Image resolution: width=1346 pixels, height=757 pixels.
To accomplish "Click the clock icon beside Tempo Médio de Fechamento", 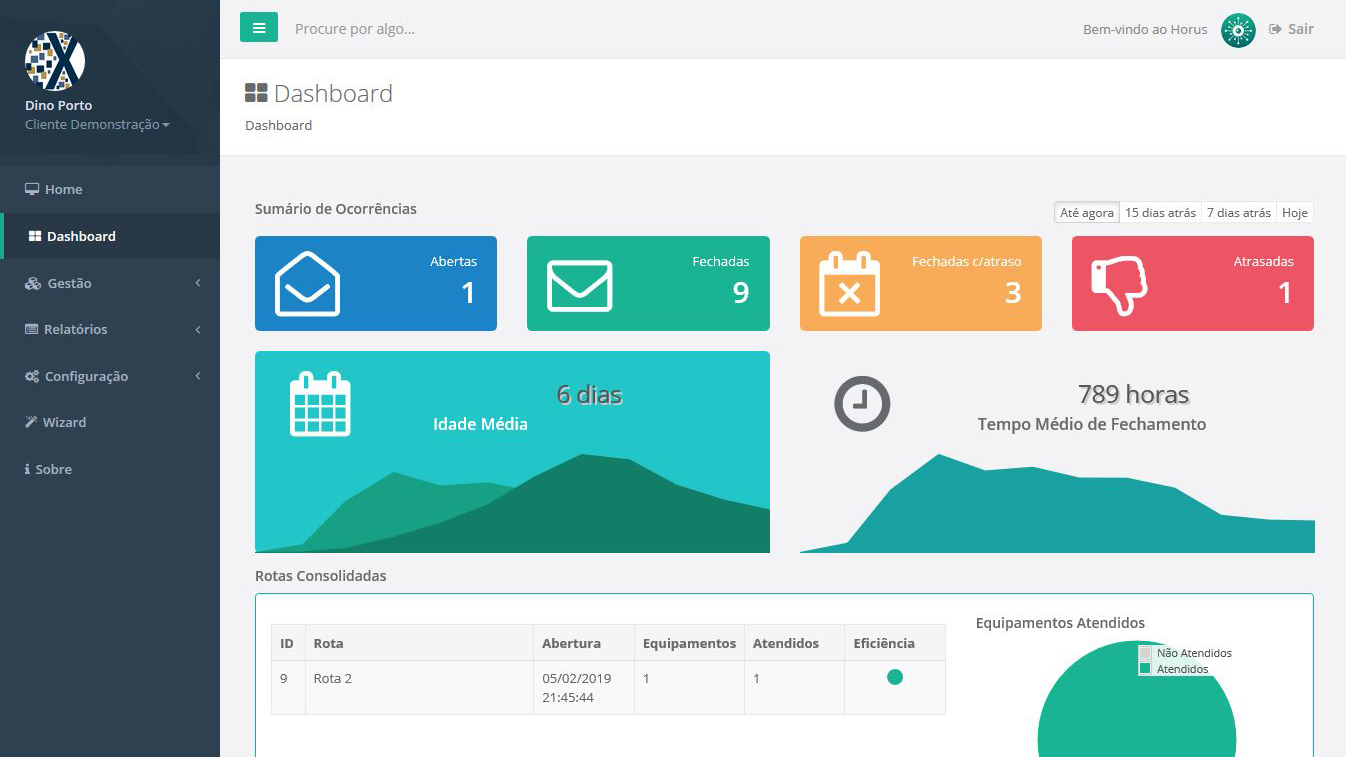I will pyautogui.click(x=862, y=404).
